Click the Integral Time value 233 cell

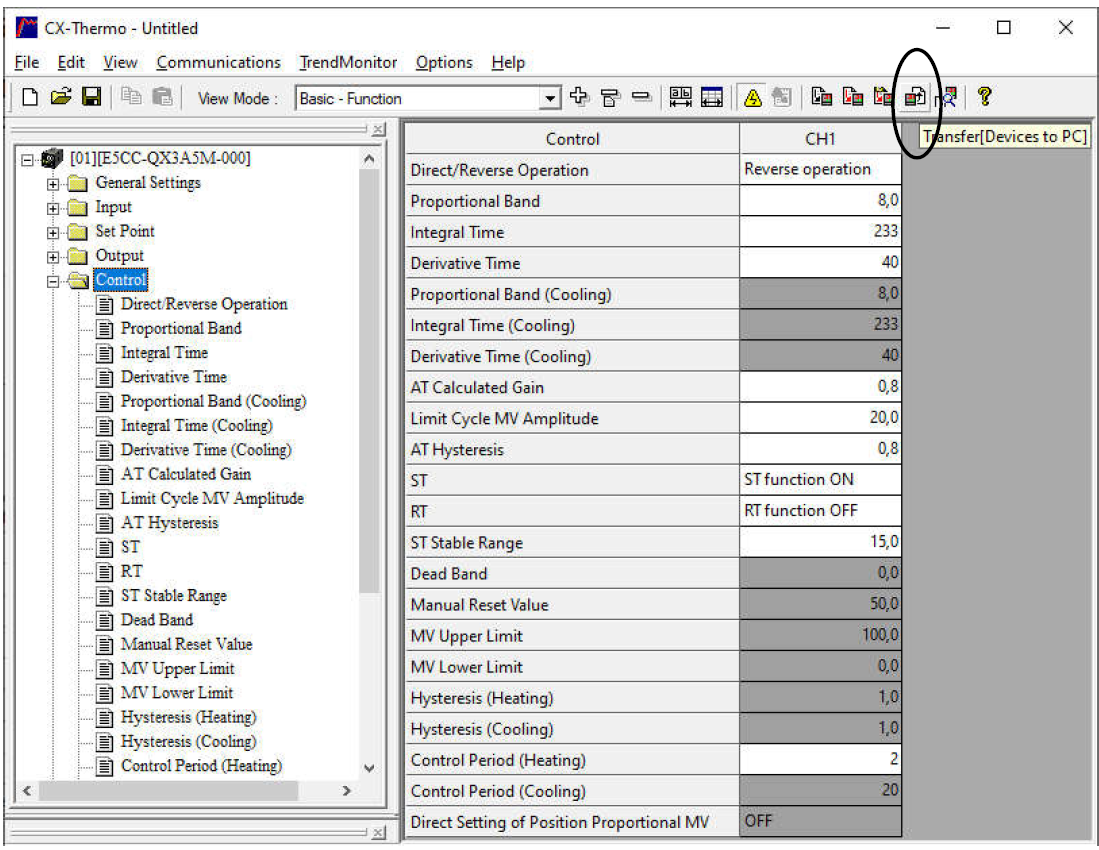[x=820, y=232]
